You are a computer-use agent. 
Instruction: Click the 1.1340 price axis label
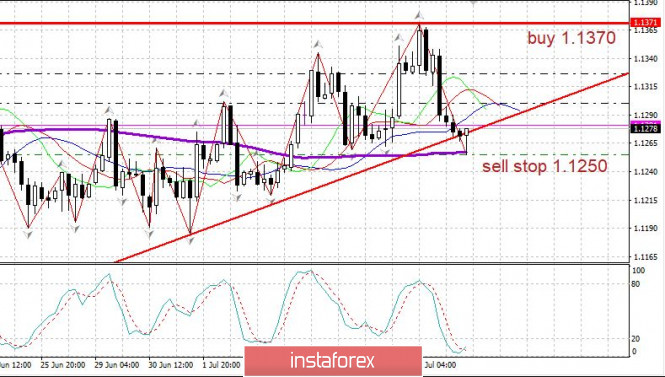click(x=645, y=59)
